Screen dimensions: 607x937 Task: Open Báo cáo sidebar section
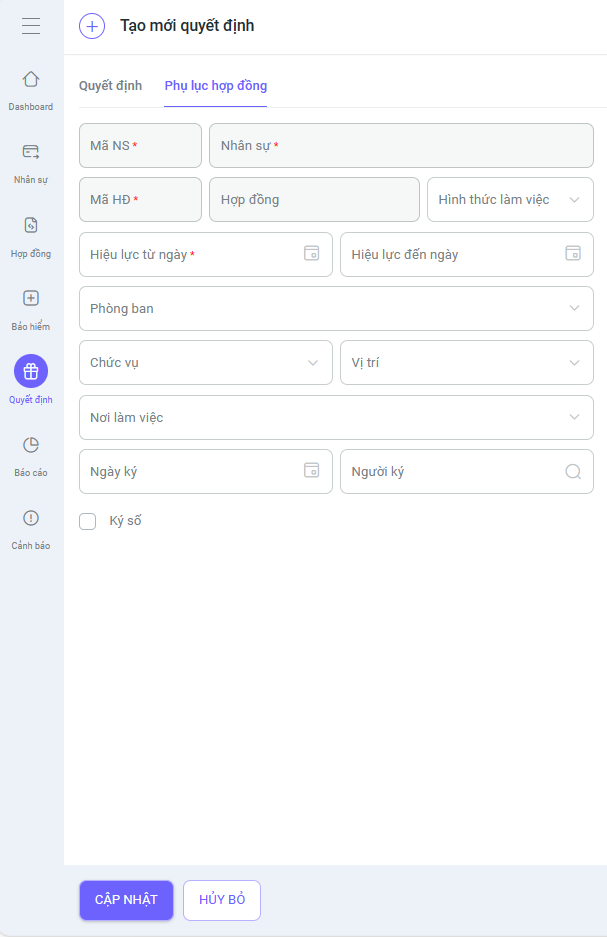pyautogui.click(x=31, y=455)
